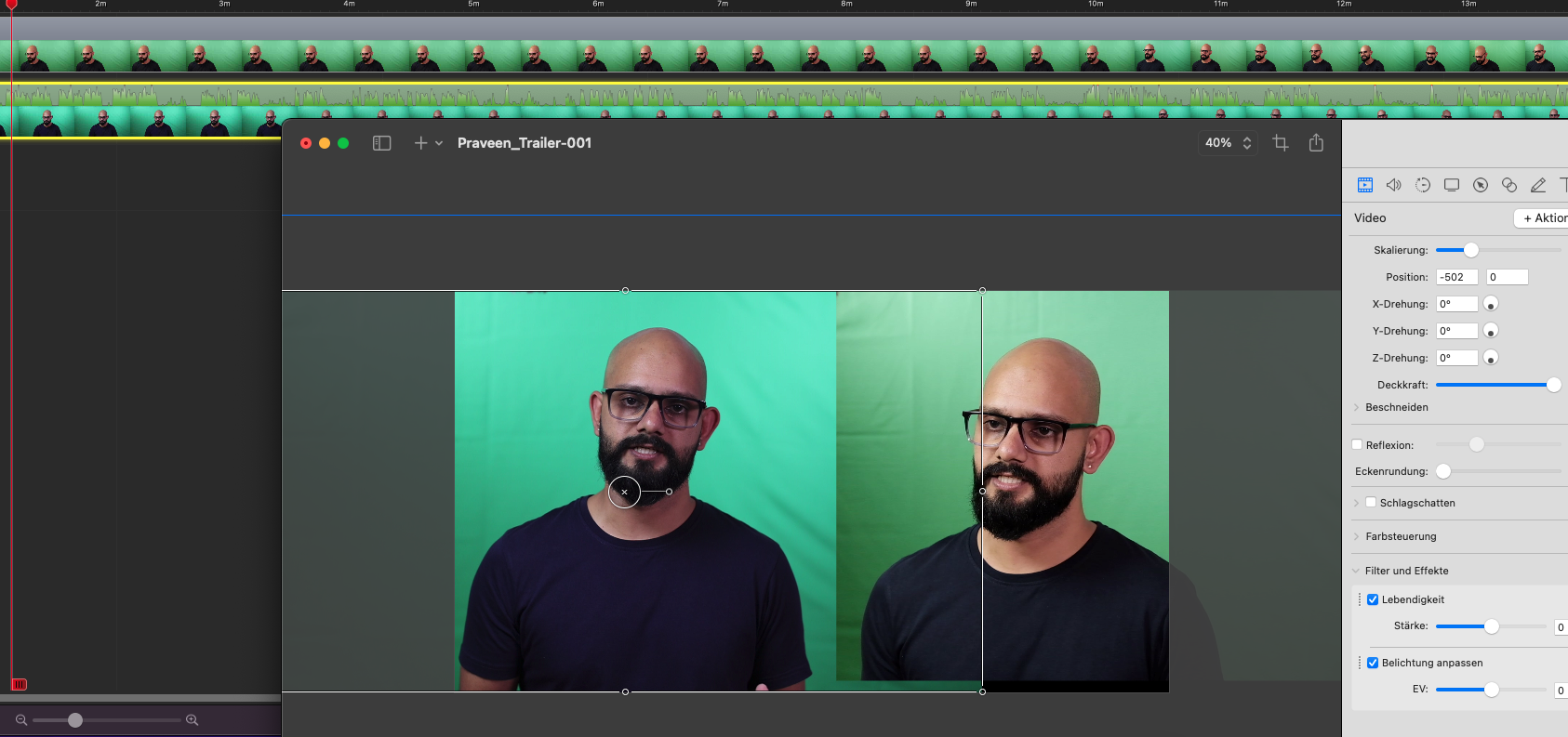Click the Stärke value field

[x=1561, y=627]
